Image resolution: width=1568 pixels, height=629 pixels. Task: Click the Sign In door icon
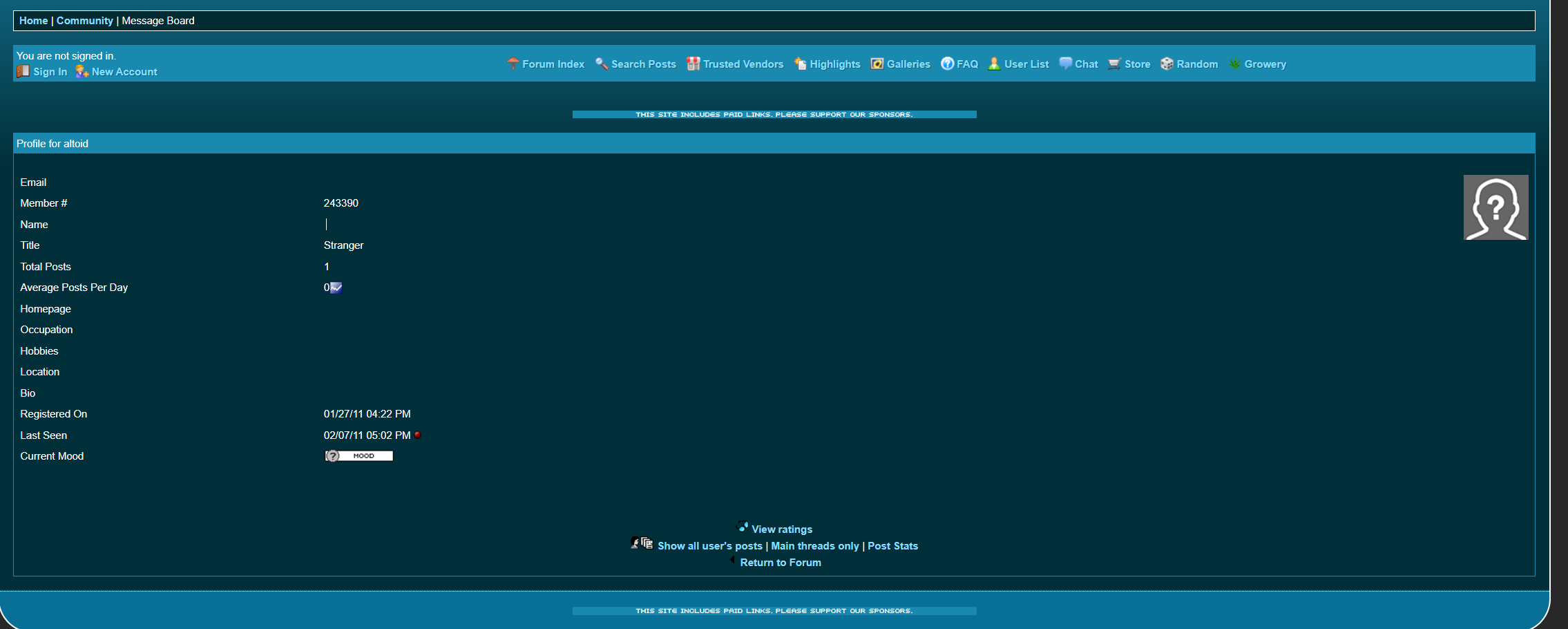[x=23, y=71]
